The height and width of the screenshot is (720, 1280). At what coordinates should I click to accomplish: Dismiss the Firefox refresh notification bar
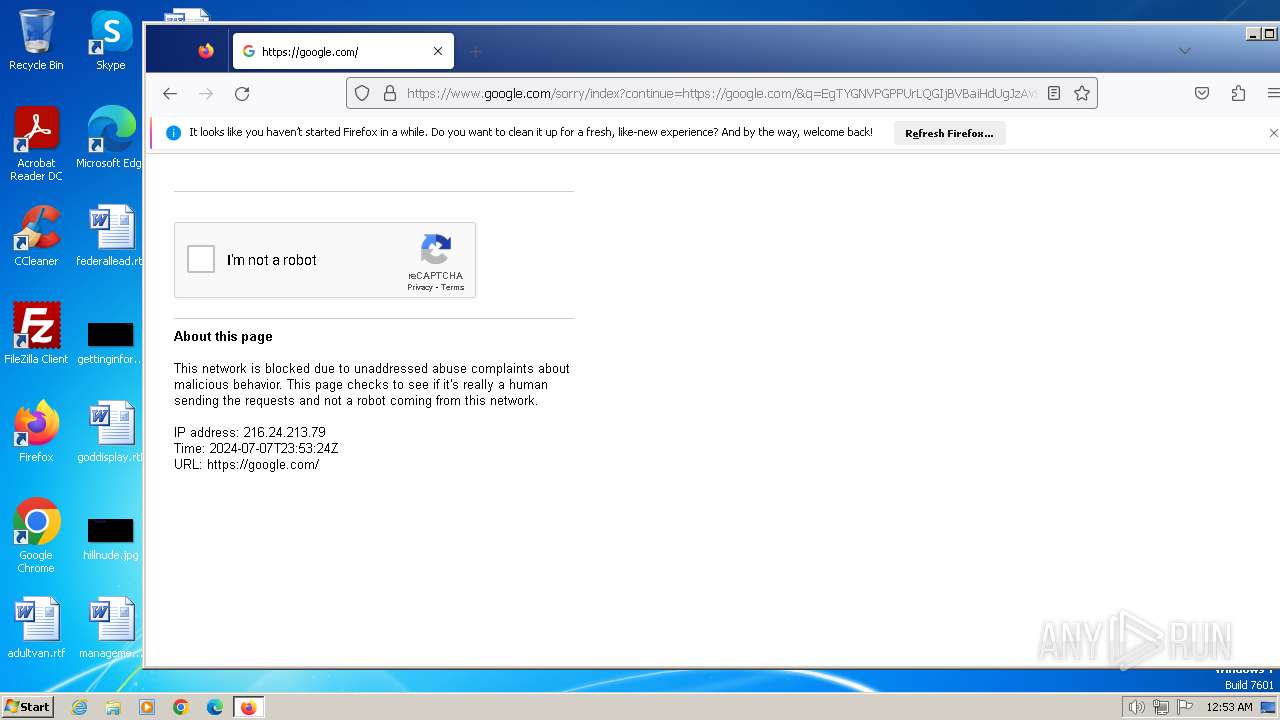coord(1273,133)
